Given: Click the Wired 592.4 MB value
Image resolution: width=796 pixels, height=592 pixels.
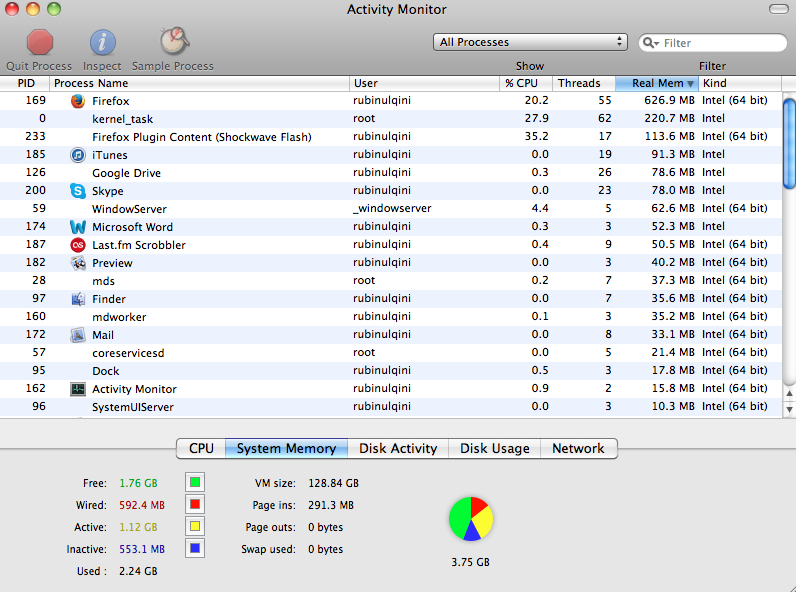Looking at the screenshot, I should [142, 505].
